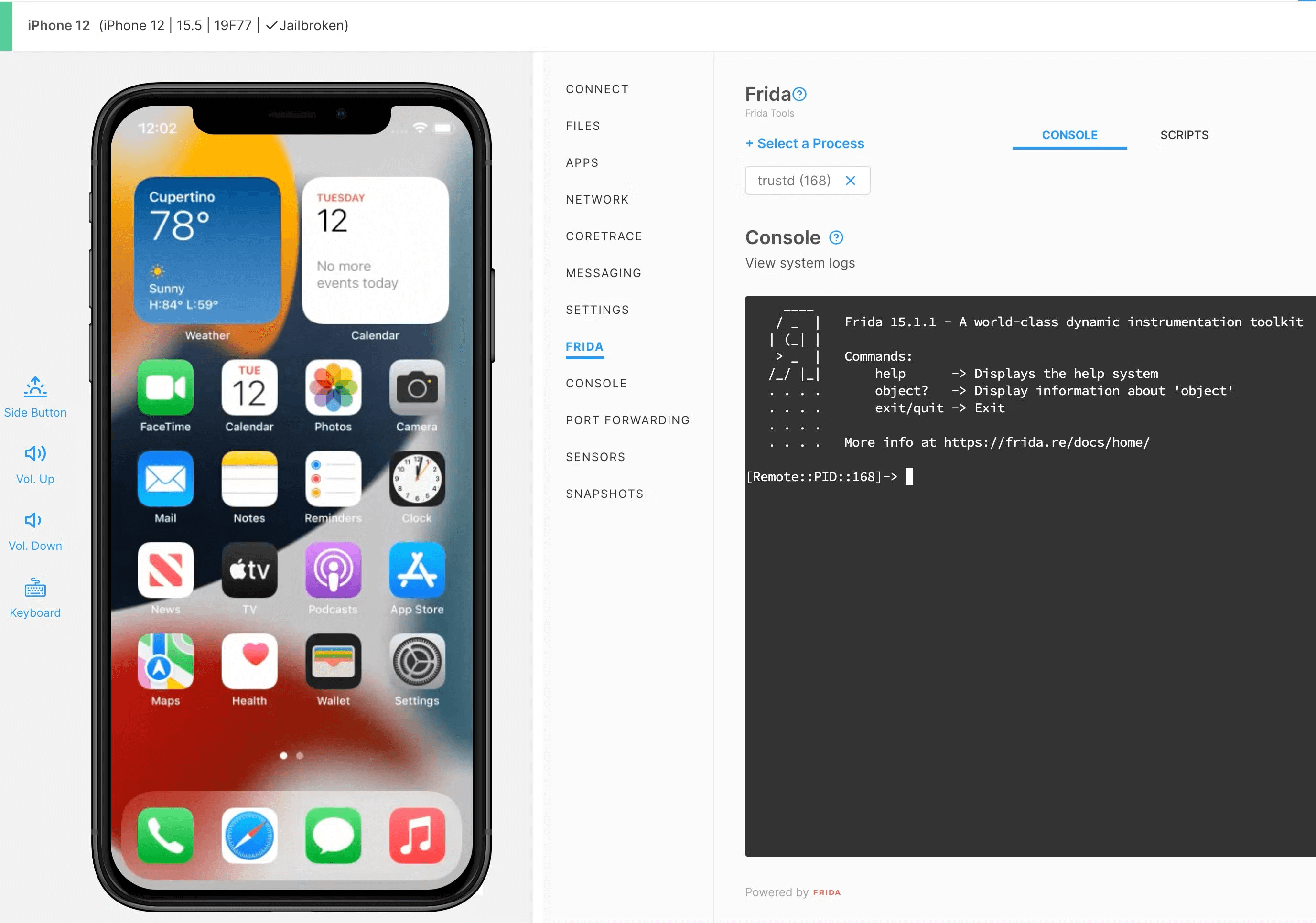Viewport: 1316px width, 923px height.
Task: Open the Tuesday 12 Calendar widget
Action: (376, 250)
